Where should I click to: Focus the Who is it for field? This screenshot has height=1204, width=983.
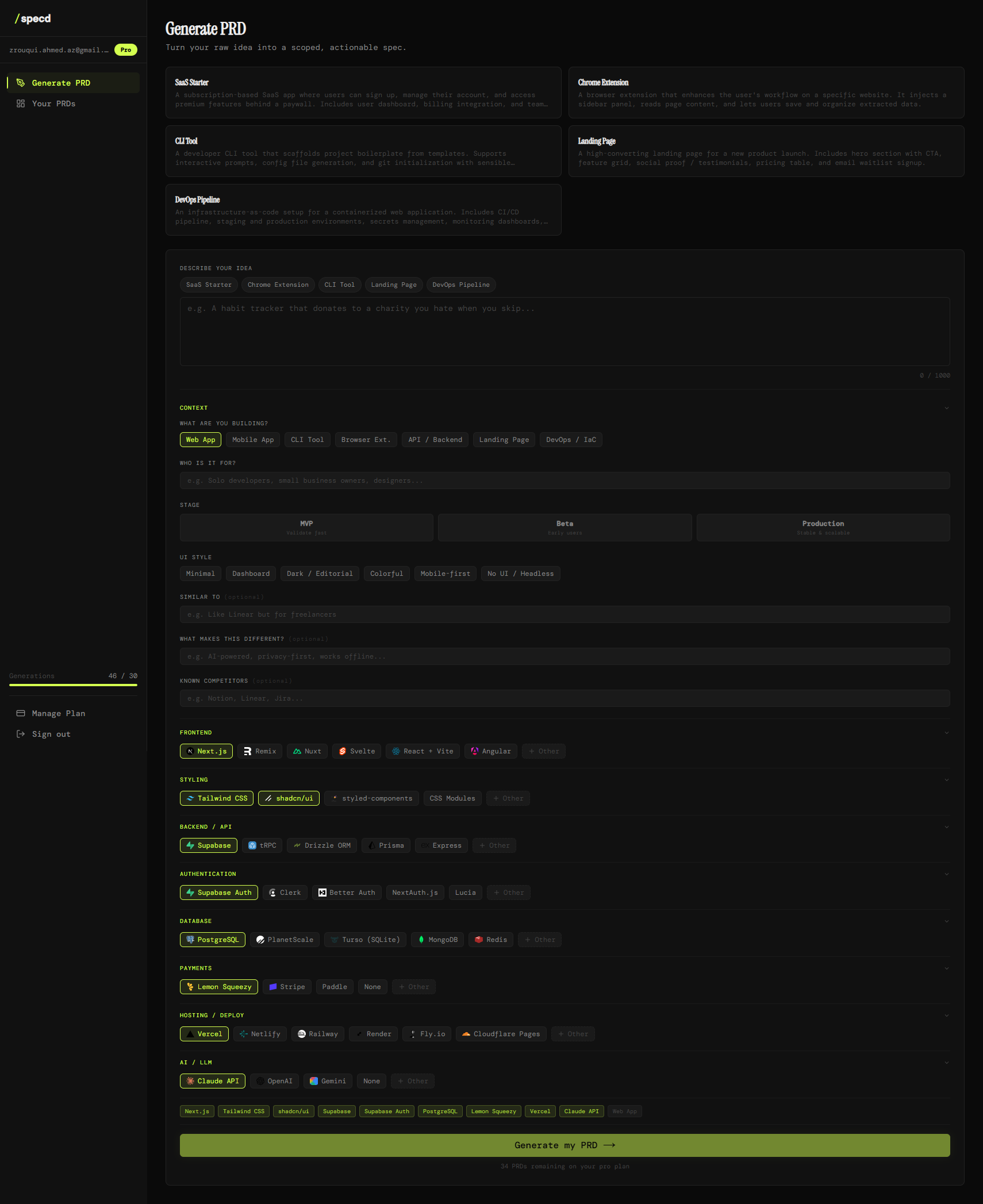point(565,480)
